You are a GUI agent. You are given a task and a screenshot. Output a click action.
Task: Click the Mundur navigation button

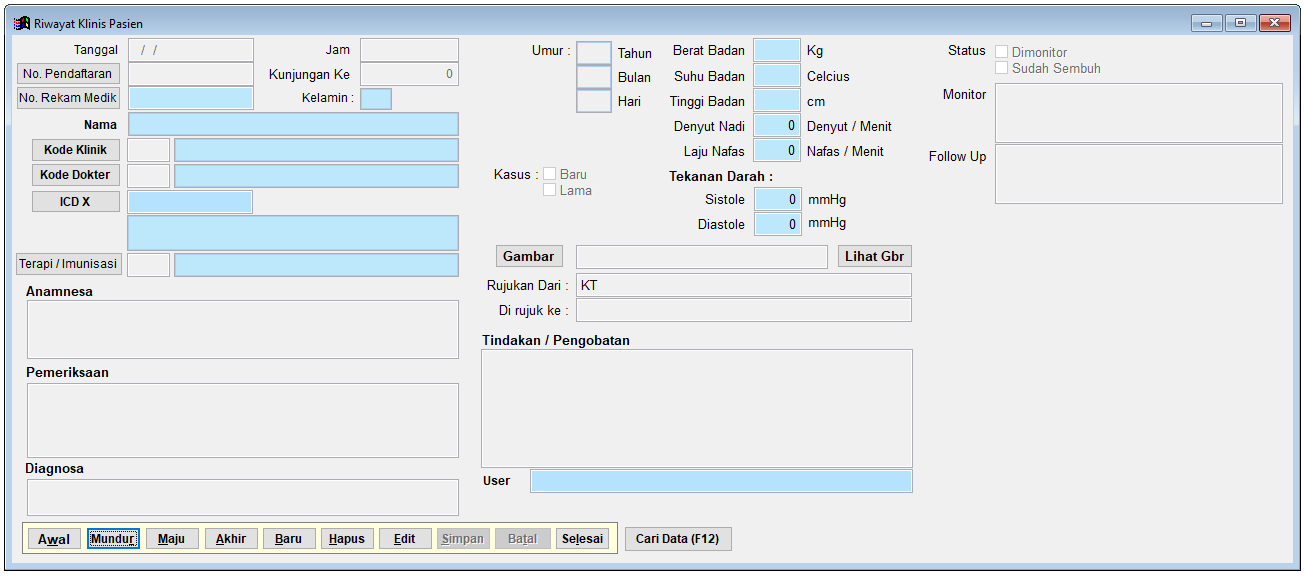click(x=113, y=539)
